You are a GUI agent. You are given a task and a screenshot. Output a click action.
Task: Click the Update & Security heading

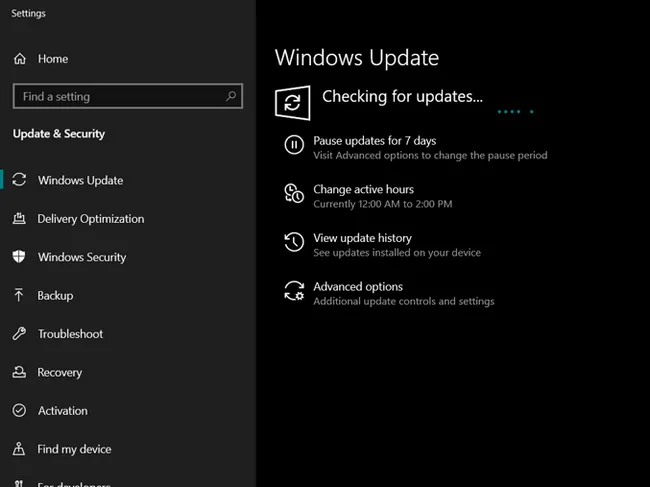click(59, 134)
